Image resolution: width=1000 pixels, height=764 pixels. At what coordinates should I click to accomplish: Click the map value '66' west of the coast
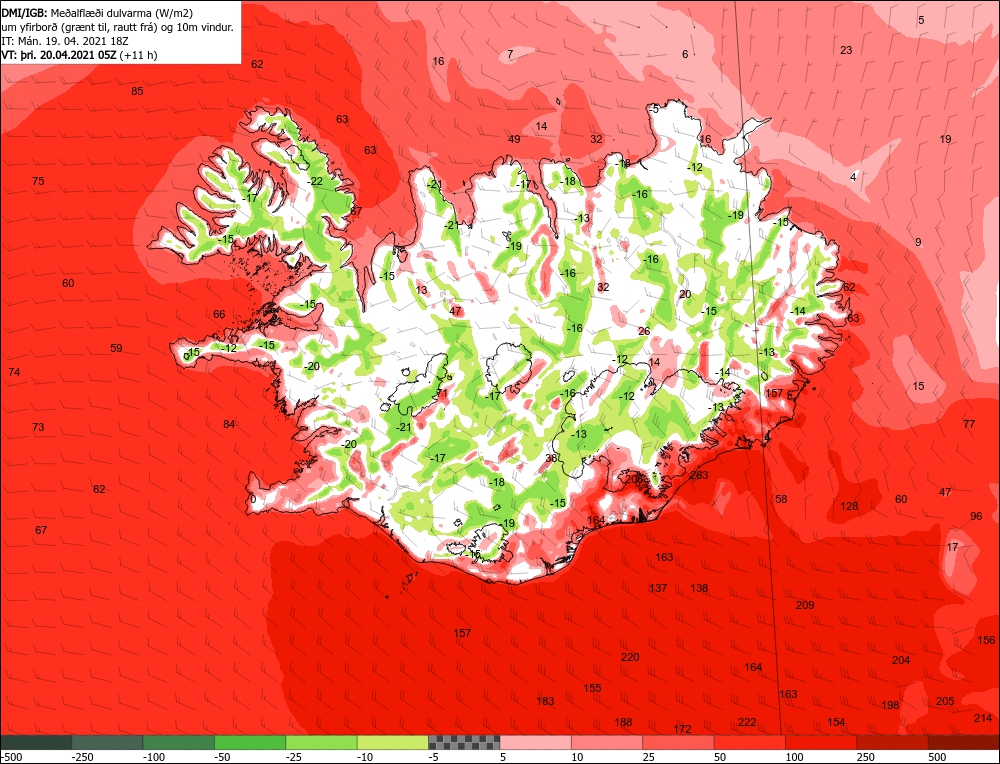219,314
